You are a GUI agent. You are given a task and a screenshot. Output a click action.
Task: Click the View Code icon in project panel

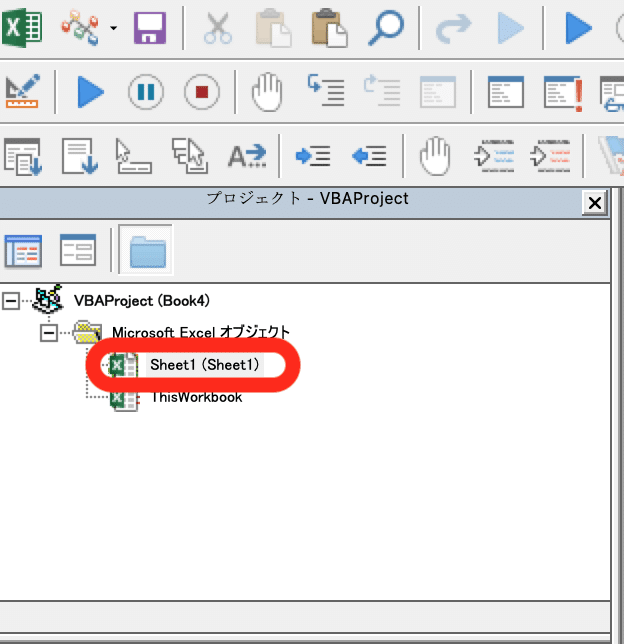23,250
